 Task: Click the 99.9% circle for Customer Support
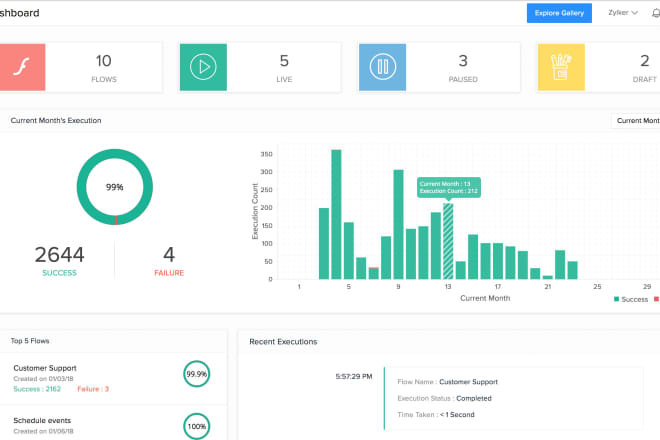pyautogui.click(x=197, y=374)
